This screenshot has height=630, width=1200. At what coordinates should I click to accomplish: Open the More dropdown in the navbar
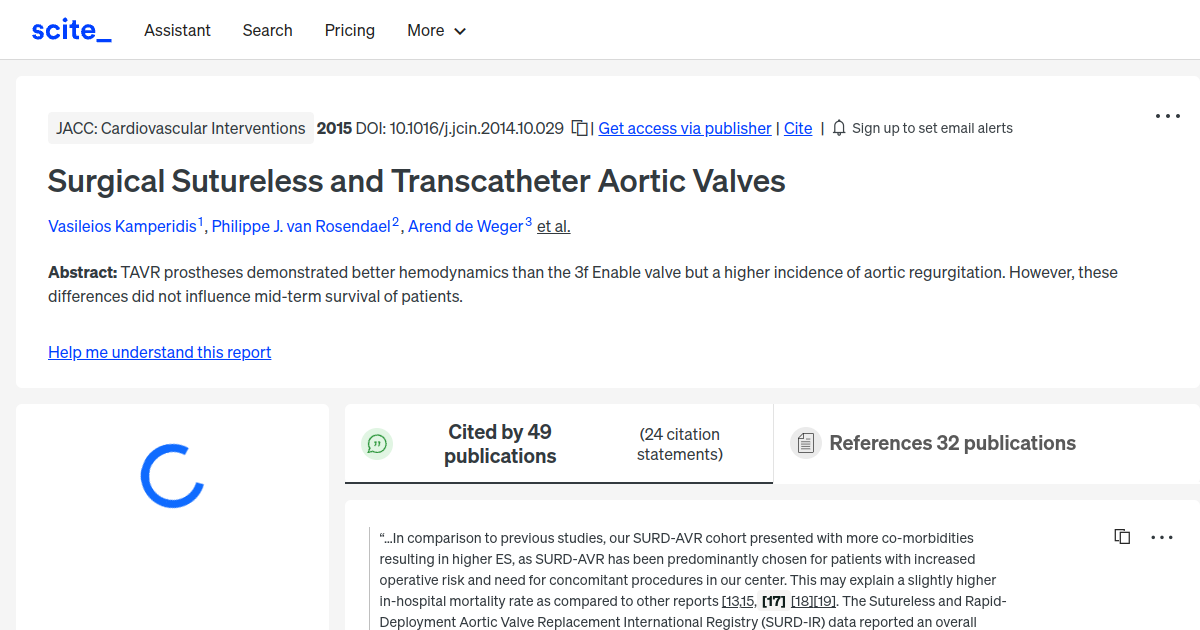(x=436, y=30)
